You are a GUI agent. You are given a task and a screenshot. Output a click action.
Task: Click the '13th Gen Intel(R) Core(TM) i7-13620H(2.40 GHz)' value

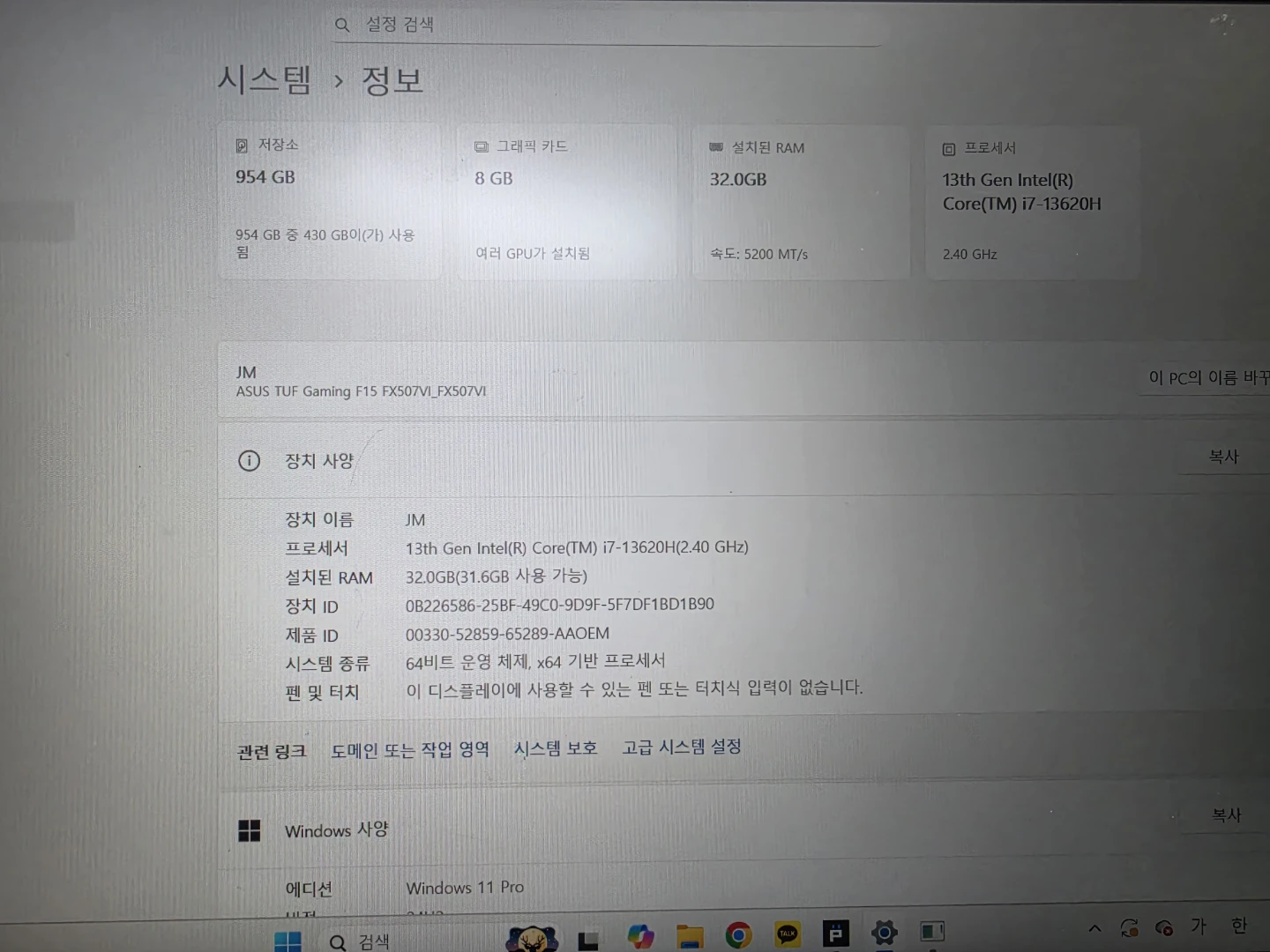coord(577,547)
